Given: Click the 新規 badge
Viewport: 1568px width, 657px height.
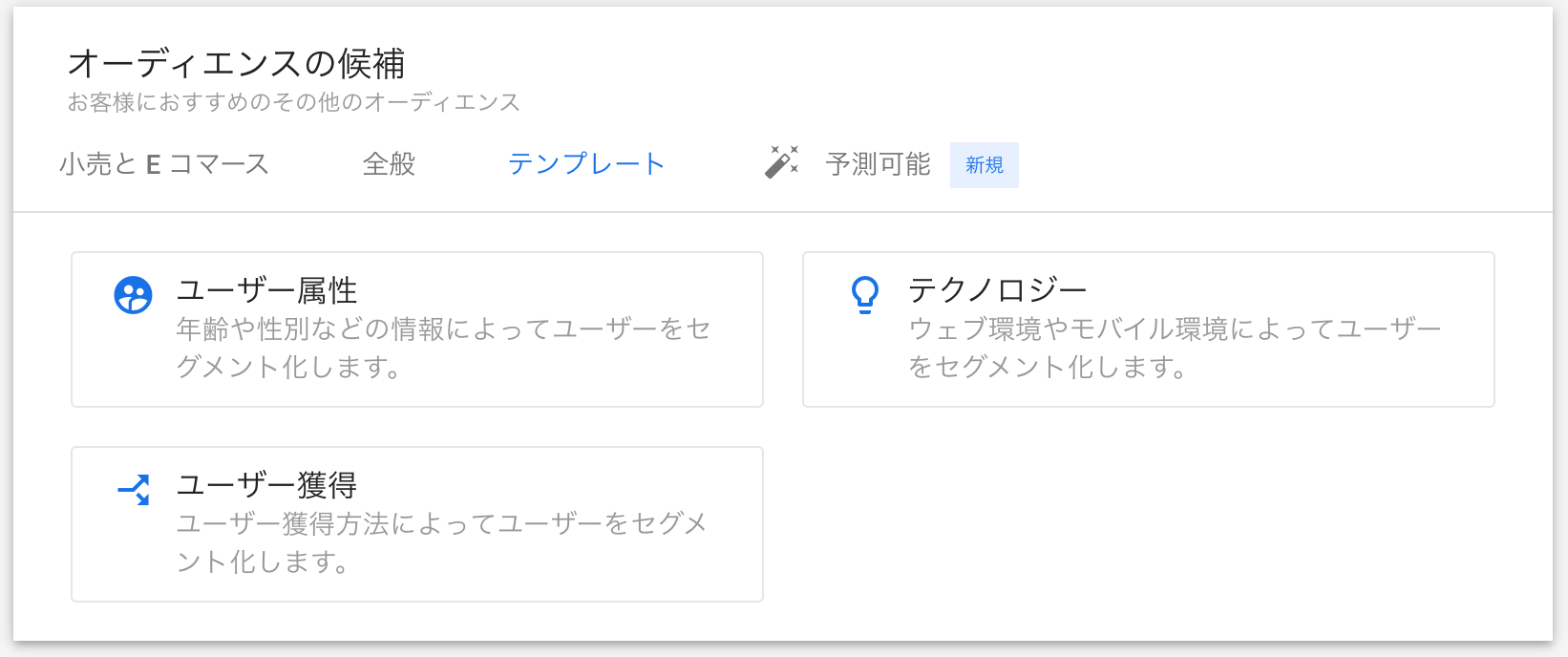Looking at the screenshot, I should click(984, 165).
